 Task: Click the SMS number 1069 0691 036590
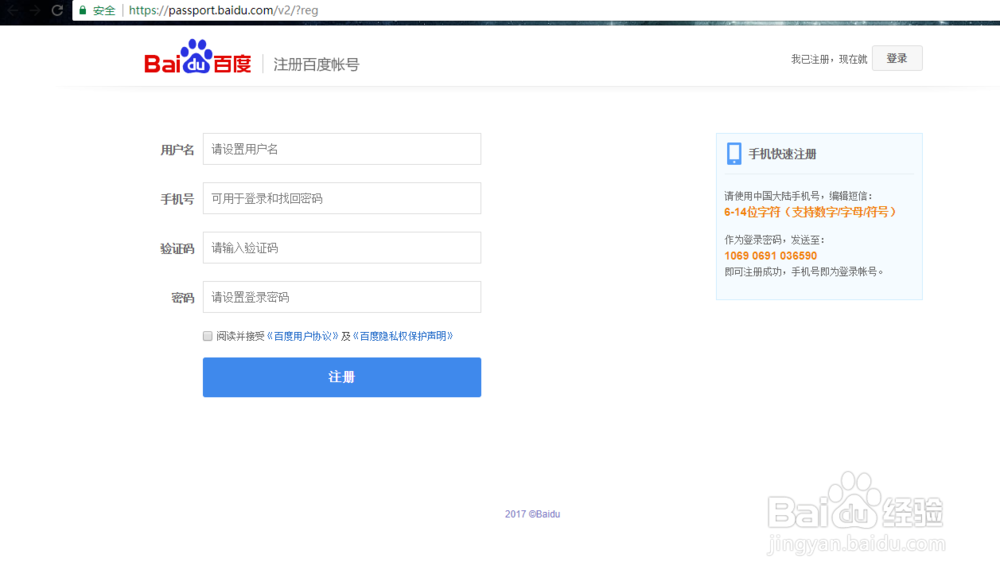pyautogui.click(x=770, y=256)
